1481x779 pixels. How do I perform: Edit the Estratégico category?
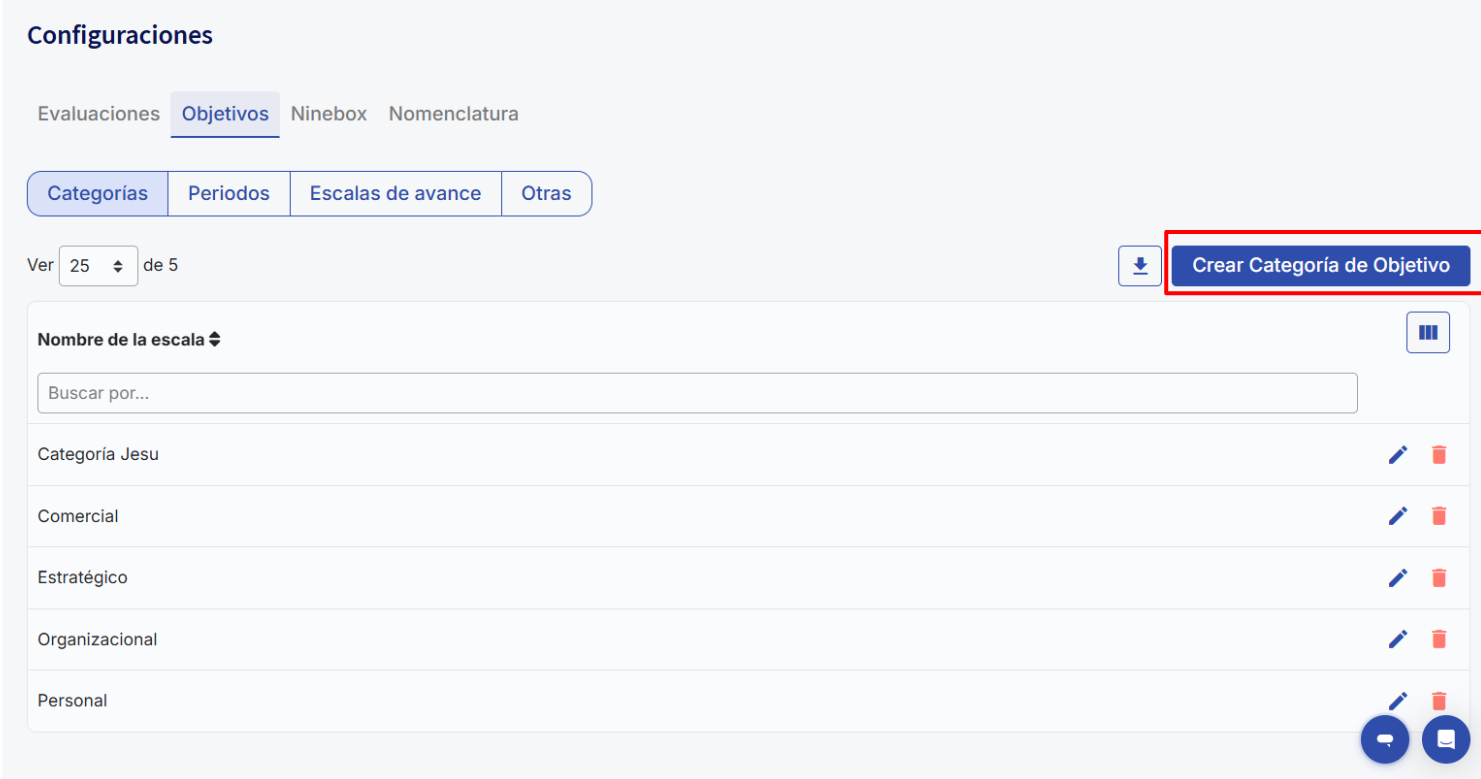point(1398,578)
